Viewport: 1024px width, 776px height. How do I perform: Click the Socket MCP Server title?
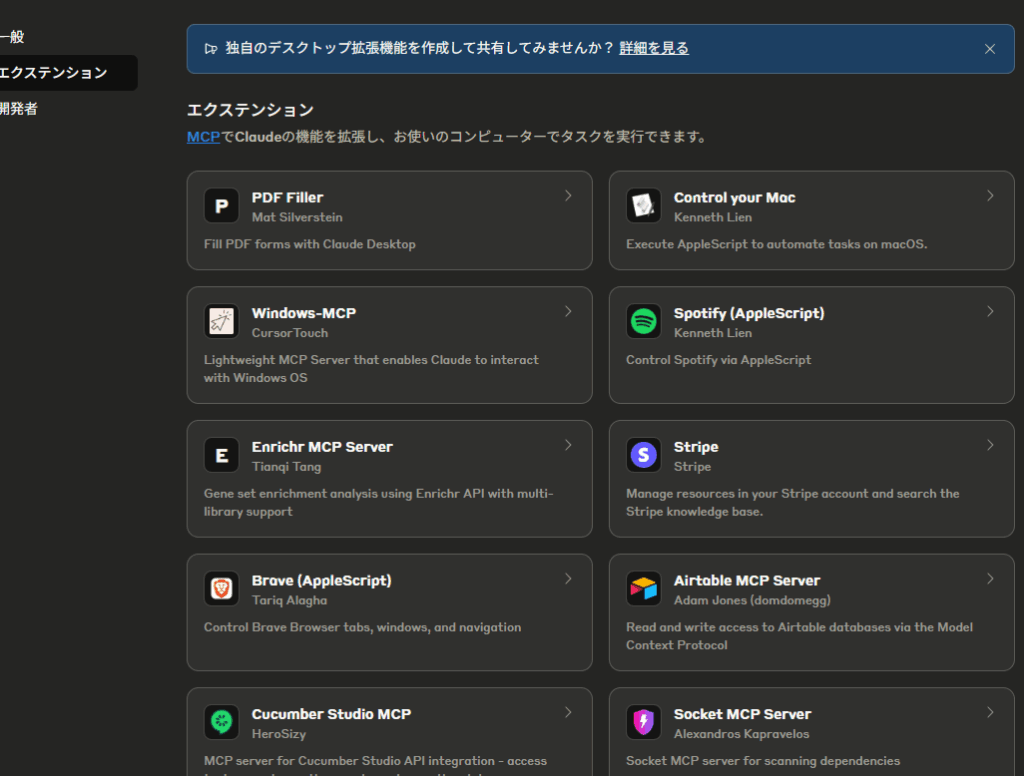742,714
